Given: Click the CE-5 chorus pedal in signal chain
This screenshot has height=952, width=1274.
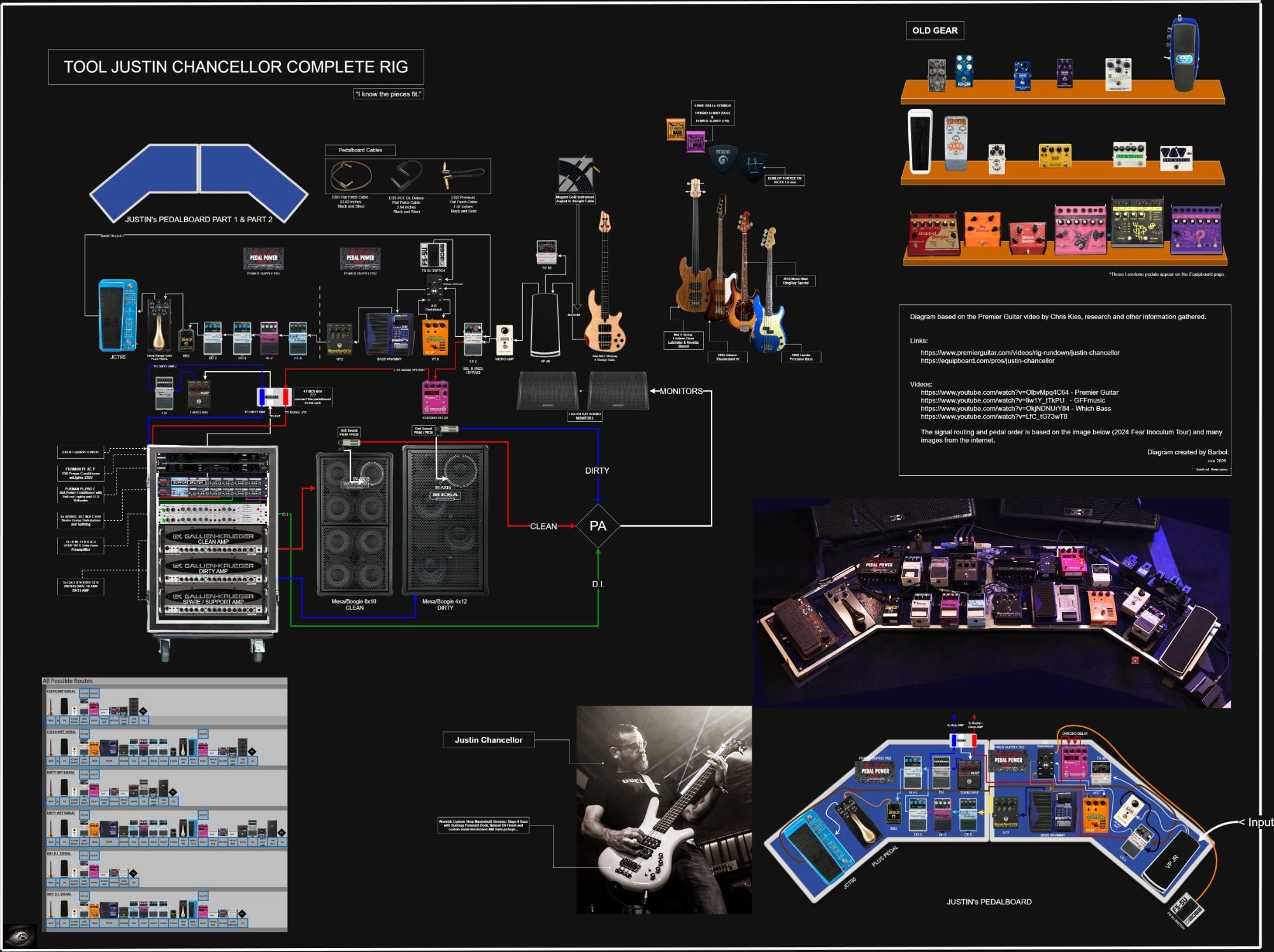Looking at the screenshot, I should click(297, 337).
